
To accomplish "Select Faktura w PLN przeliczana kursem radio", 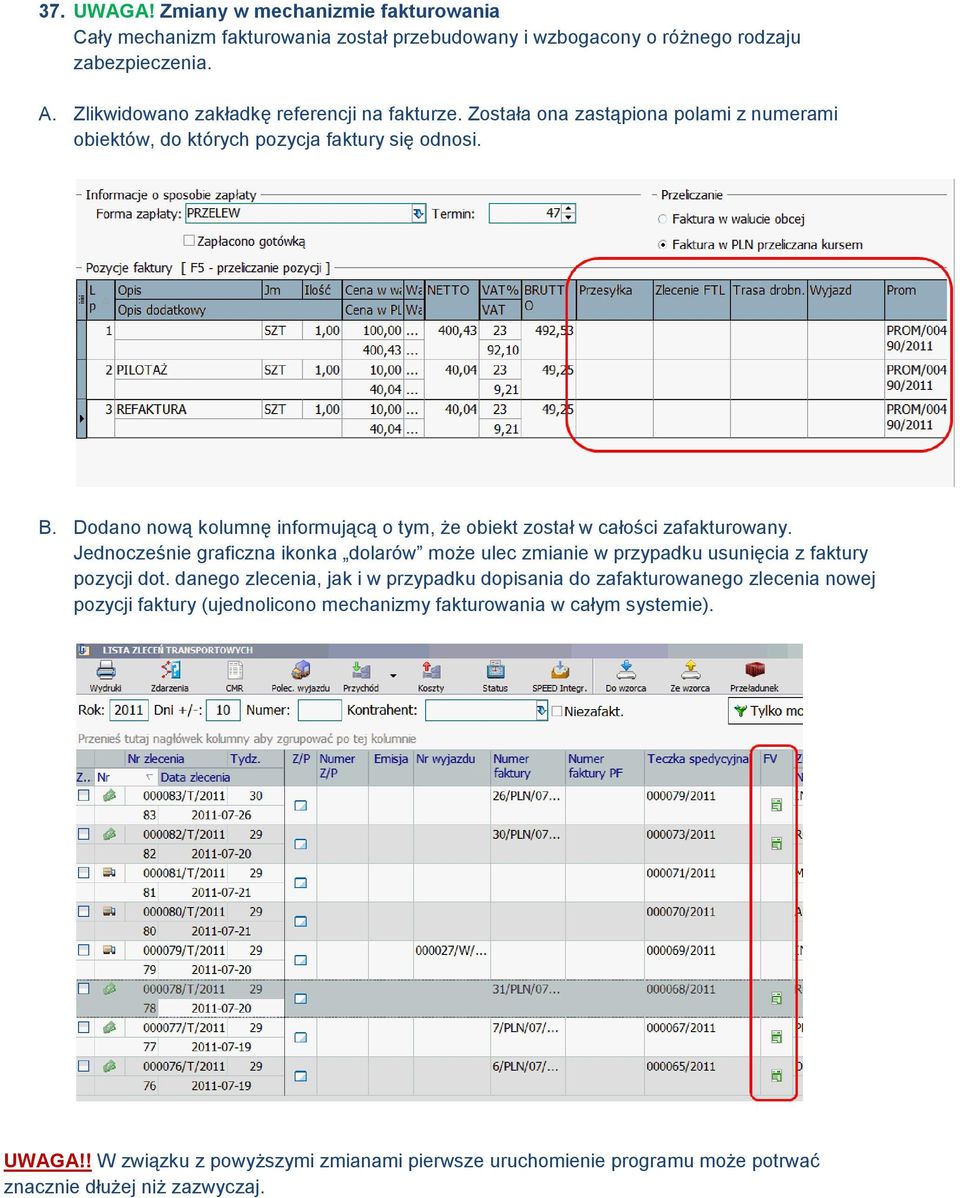I will click(663, 244).
